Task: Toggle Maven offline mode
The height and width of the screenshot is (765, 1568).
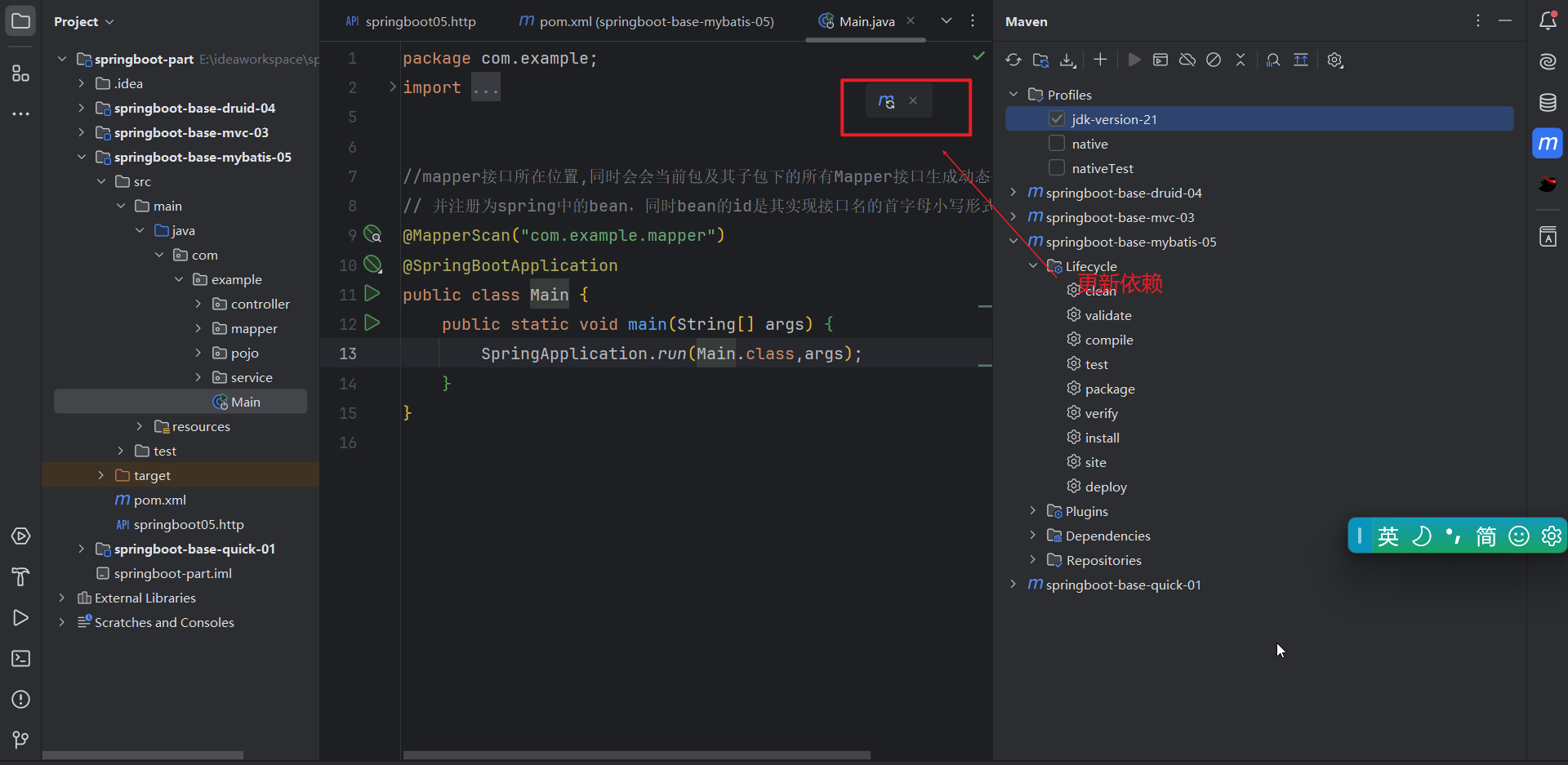Action: click(1187, 60)
